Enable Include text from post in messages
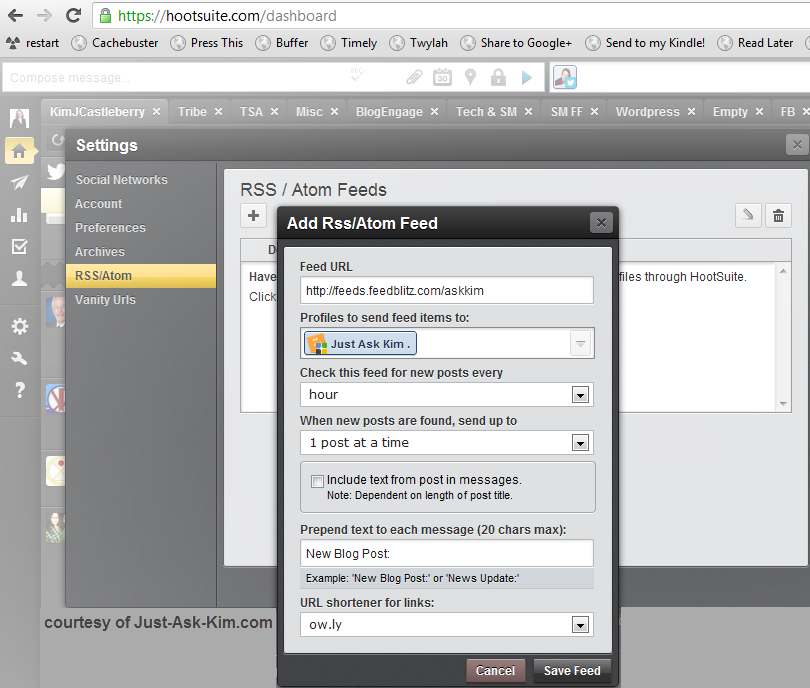Screen dimensions: 810x688 tap(317, 481)
